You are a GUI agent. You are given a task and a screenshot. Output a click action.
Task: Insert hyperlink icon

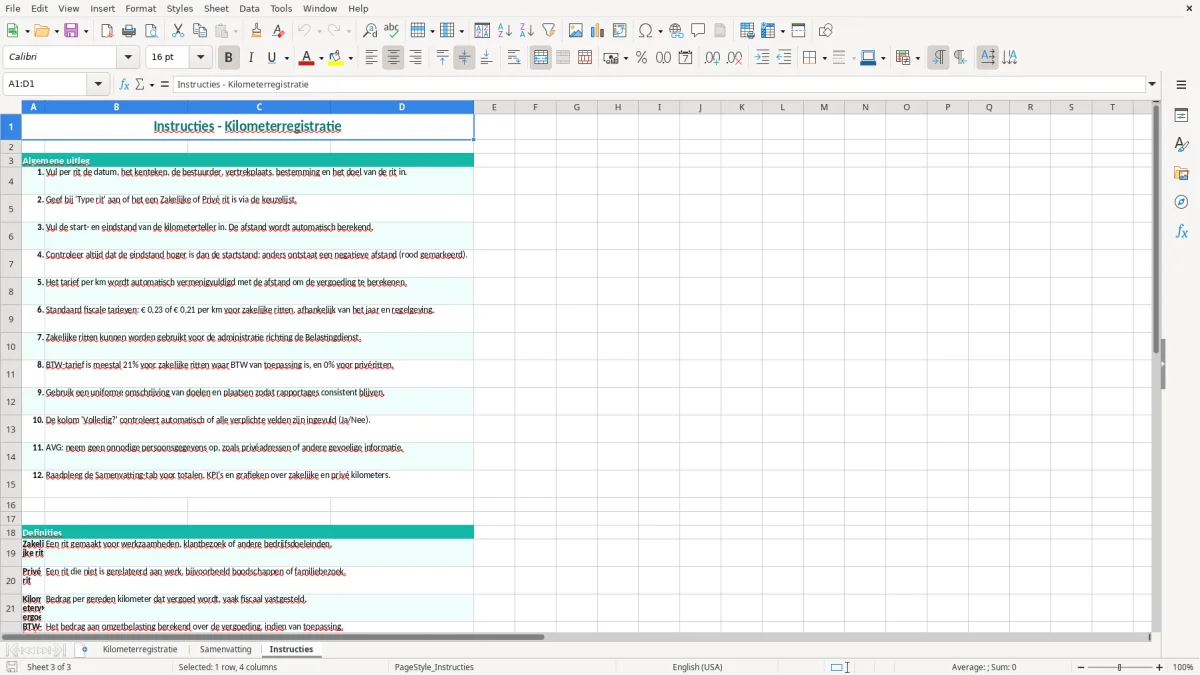point(676,31)
